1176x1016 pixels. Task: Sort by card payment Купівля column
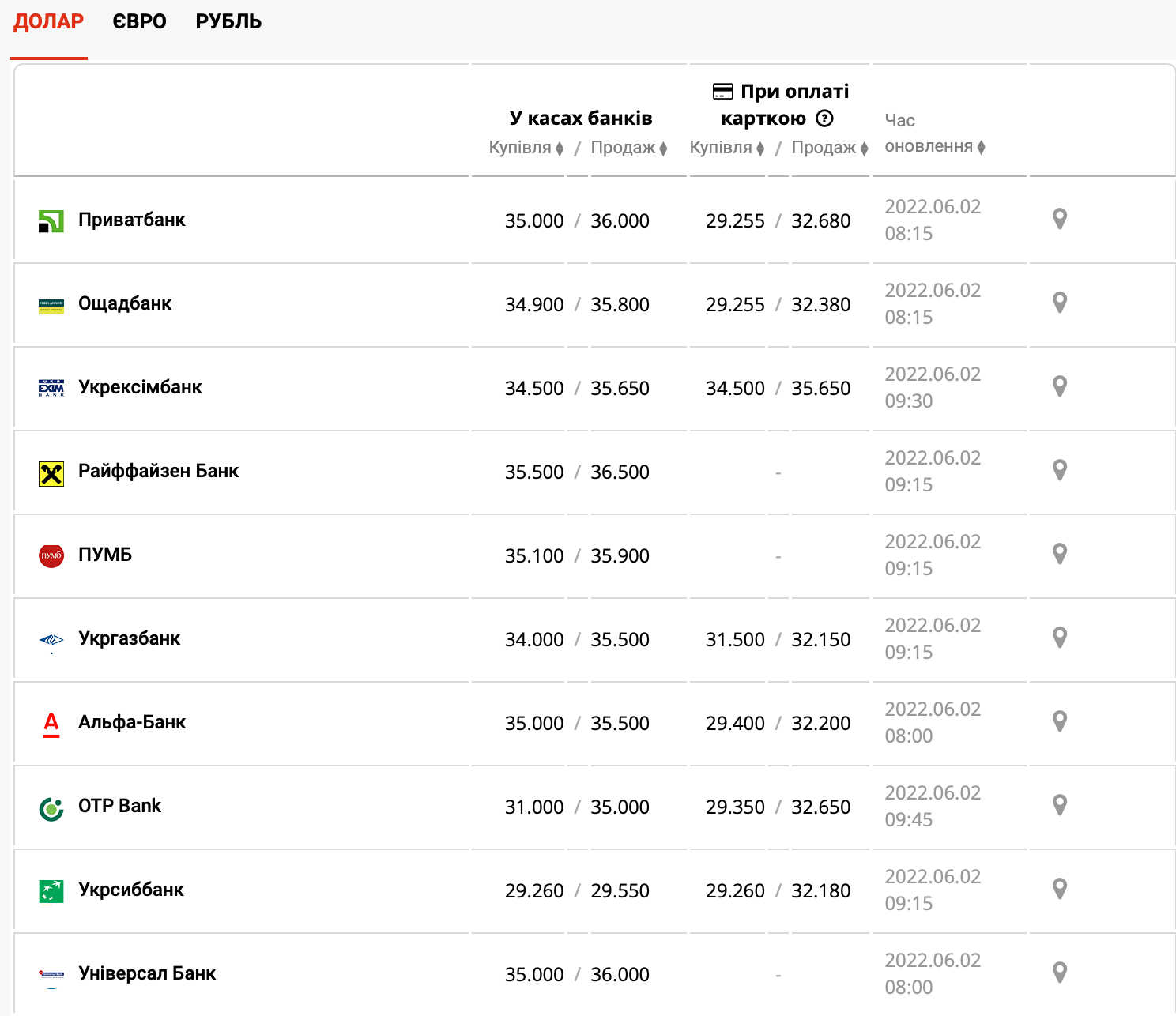pos(726,148)
